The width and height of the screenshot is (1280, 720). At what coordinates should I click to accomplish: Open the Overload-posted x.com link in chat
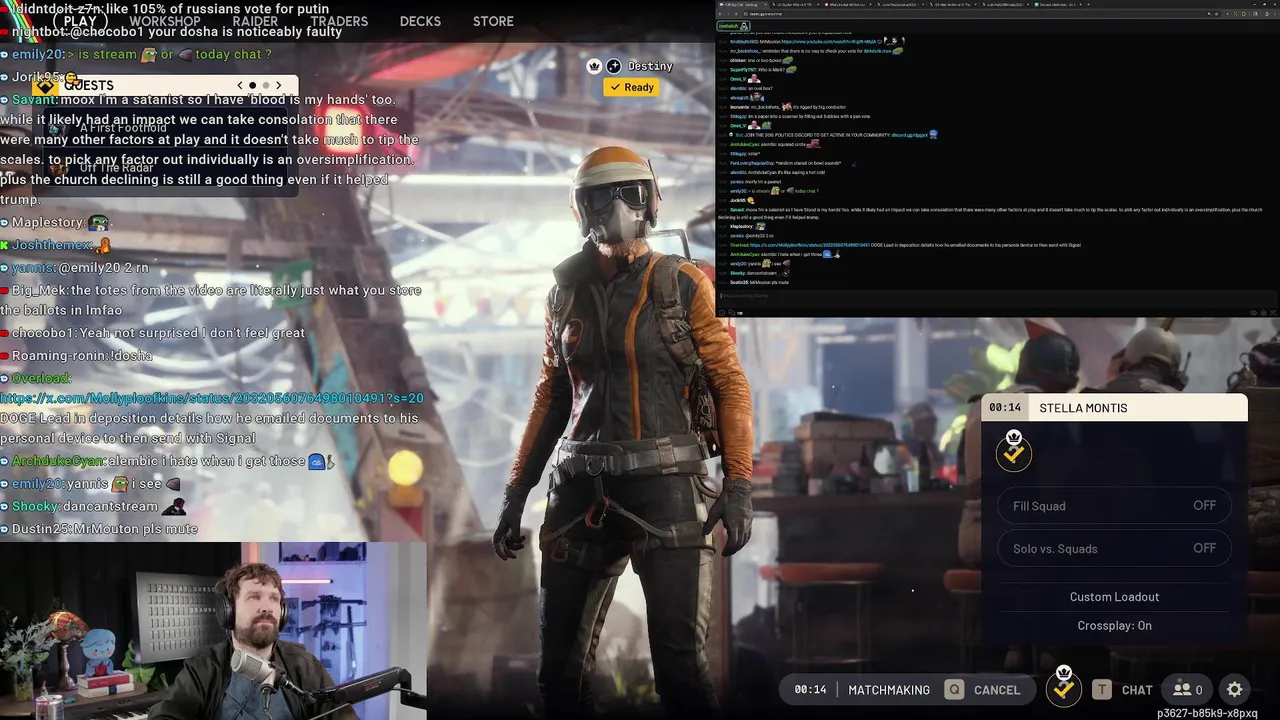point(212,398)
